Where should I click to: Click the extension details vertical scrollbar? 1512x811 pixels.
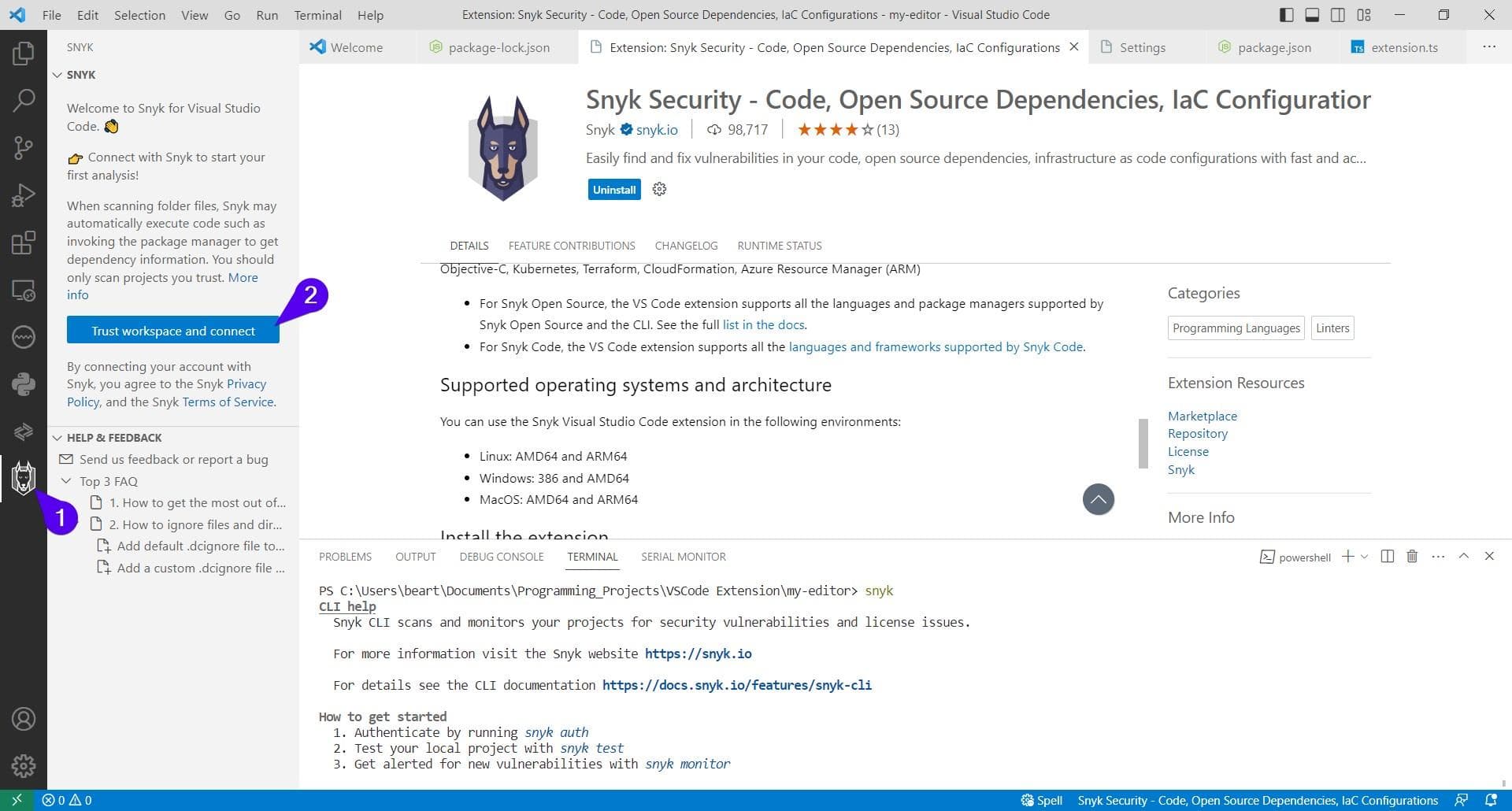click(1143, 443)
